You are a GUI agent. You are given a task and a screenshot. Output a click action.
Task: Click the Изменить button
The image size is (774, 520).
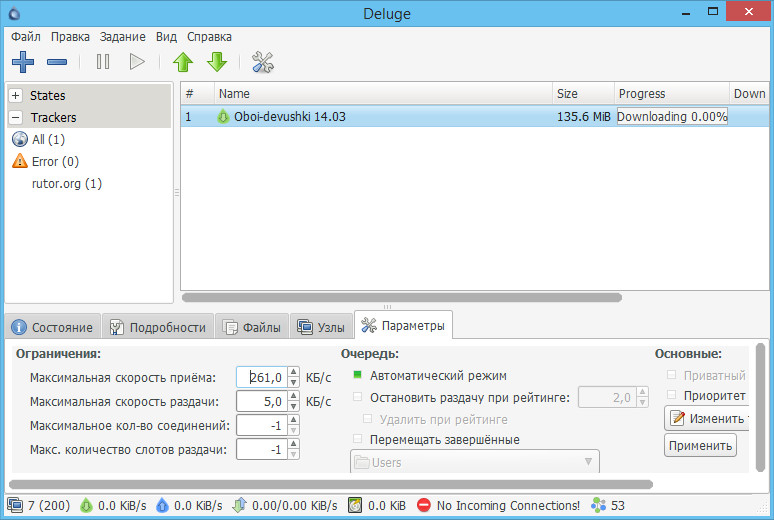(708, 418)
